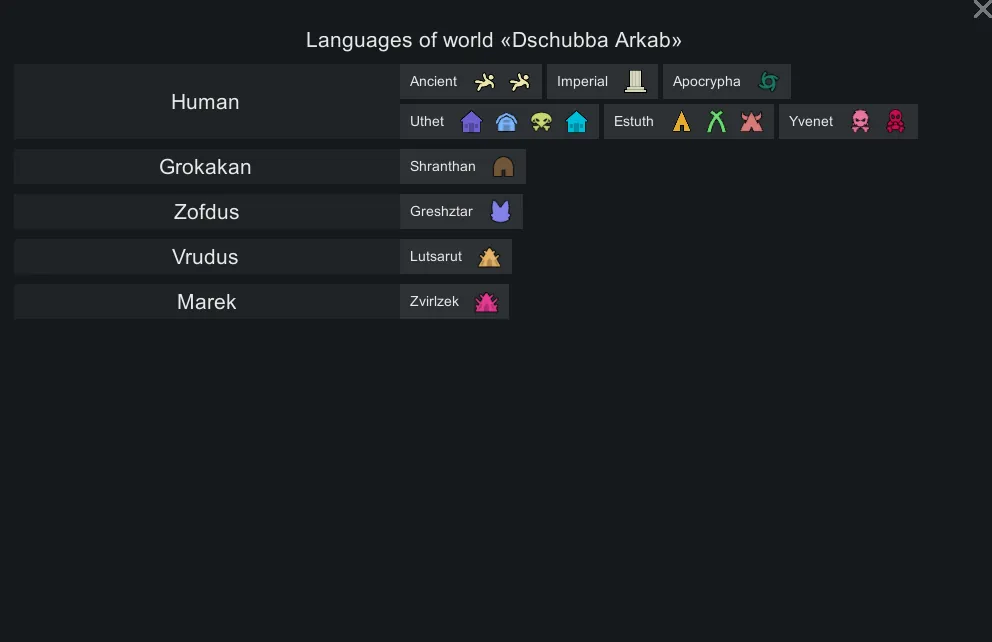This screenshot has height=642, width=992.
Task: Select the Grokakan language group row
Action: tap(205, 167)
